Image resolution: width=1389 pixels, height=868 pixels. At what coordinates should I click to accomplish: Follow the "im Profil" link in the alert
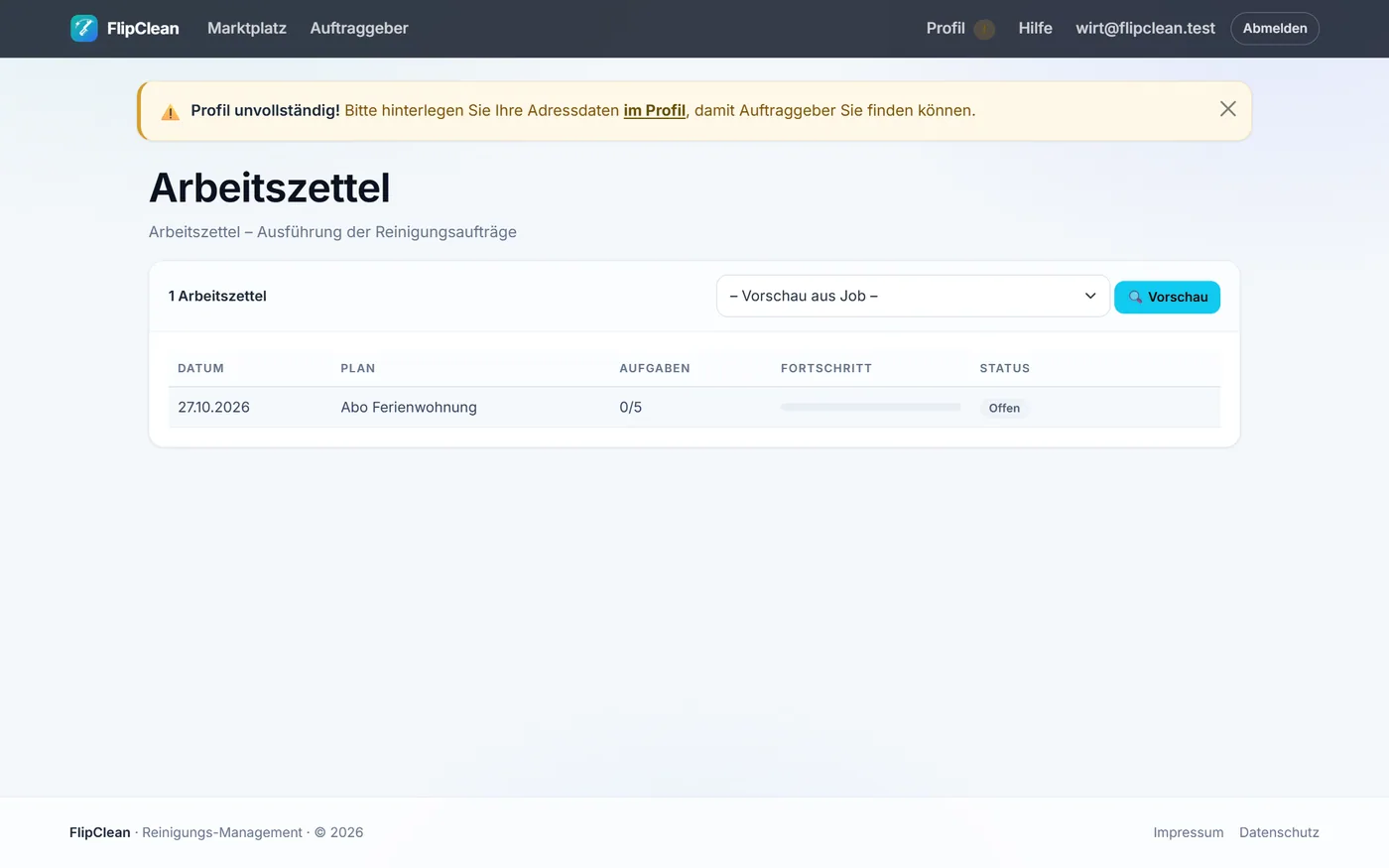point(655,110)
